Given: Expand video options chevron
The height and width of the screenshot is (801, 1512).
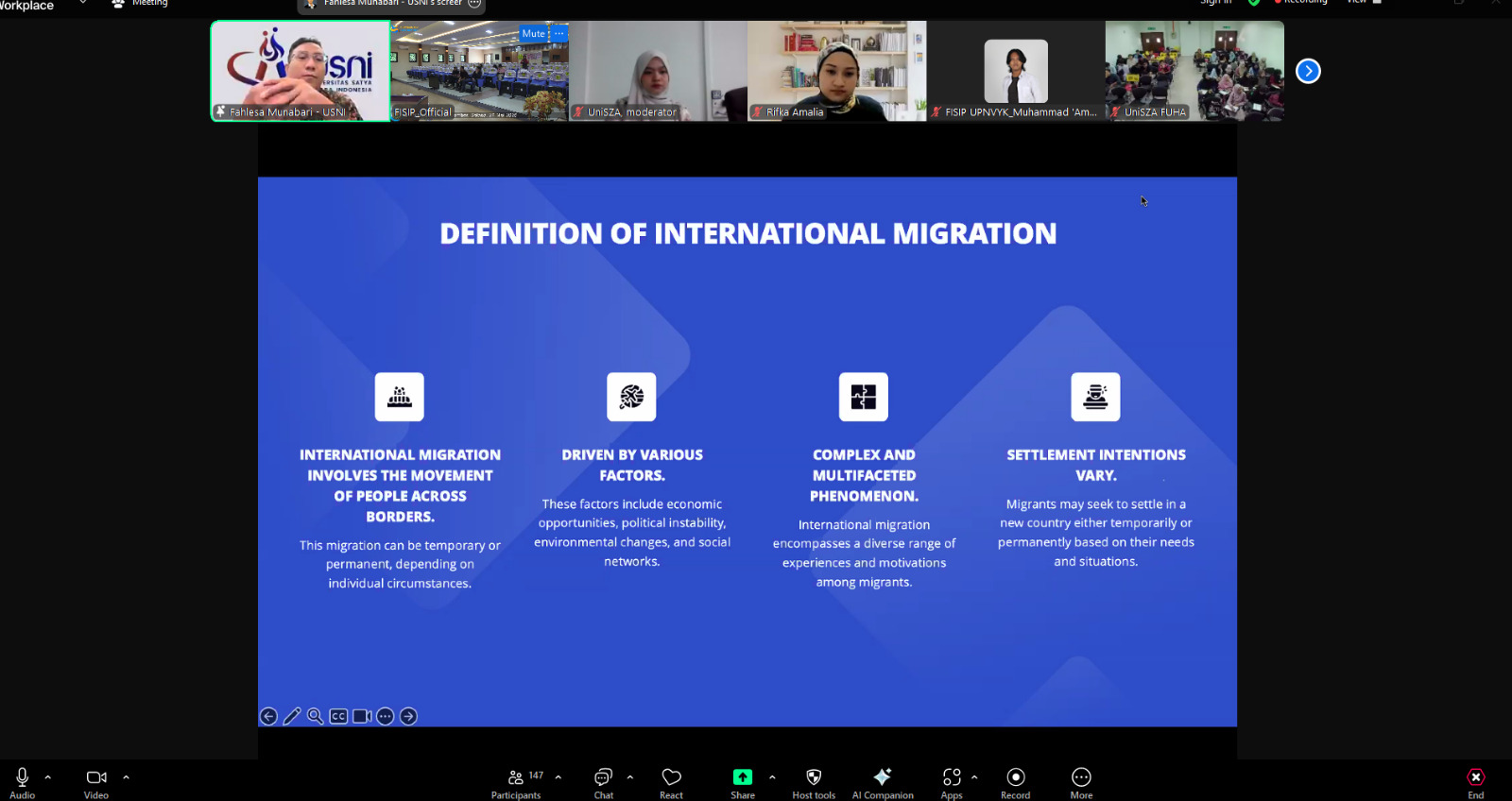Looking at the screenshot, I should [126, 777].
